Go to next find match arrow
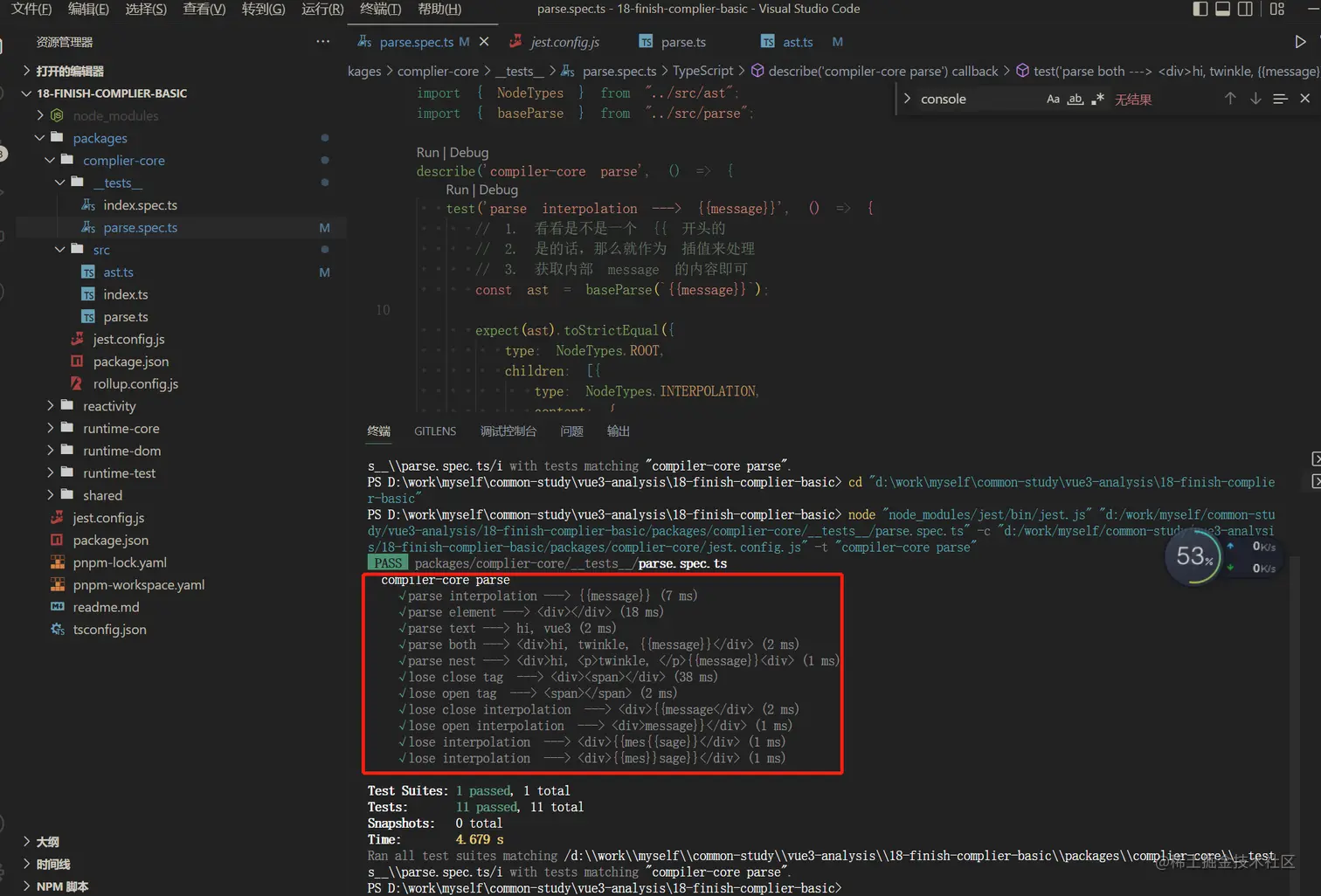Image resolution: width=1321 pixels, height=896 pixels. (x=1255, y=99)
